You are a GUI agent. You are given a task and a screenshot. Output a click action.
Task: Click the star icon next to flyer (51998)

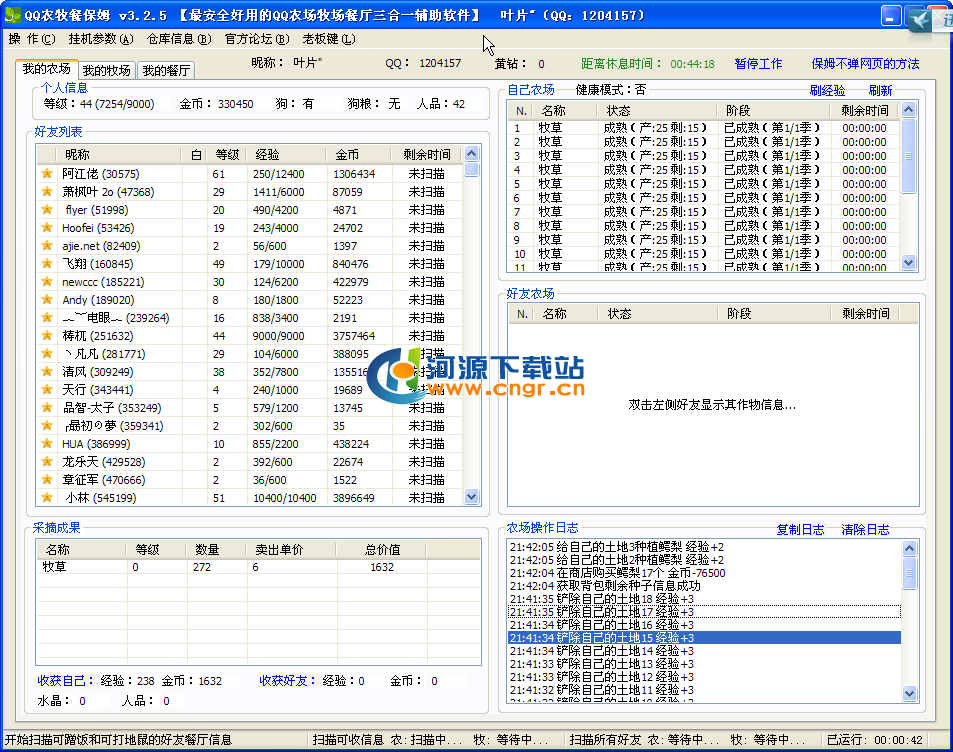pyautogui.click(x=46, y=210)
